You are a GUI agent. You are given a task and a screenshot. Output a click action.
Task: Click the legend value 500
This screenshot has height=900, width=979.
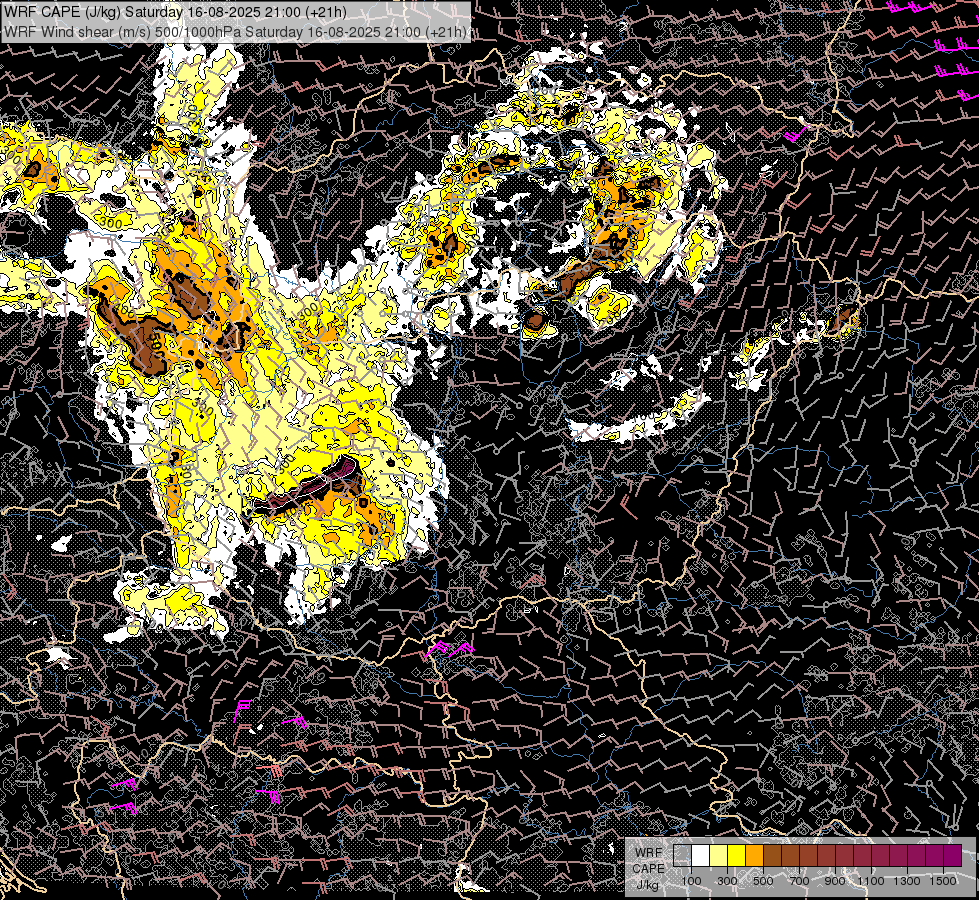point(763,881)
